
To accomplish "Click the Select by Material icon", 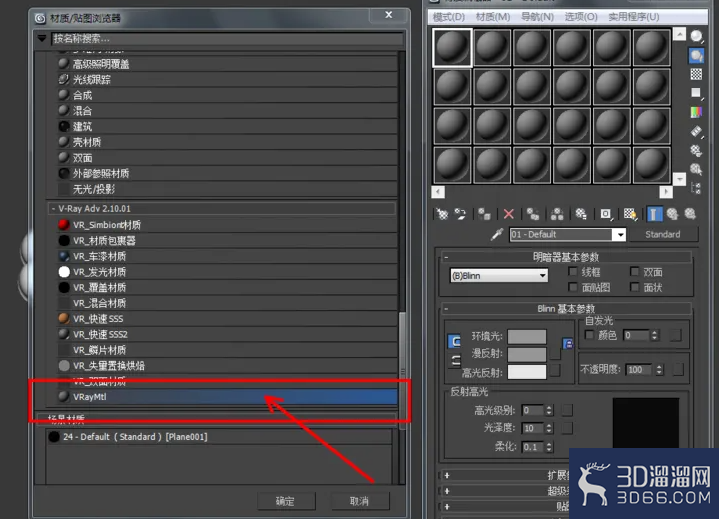I will 697,169.
